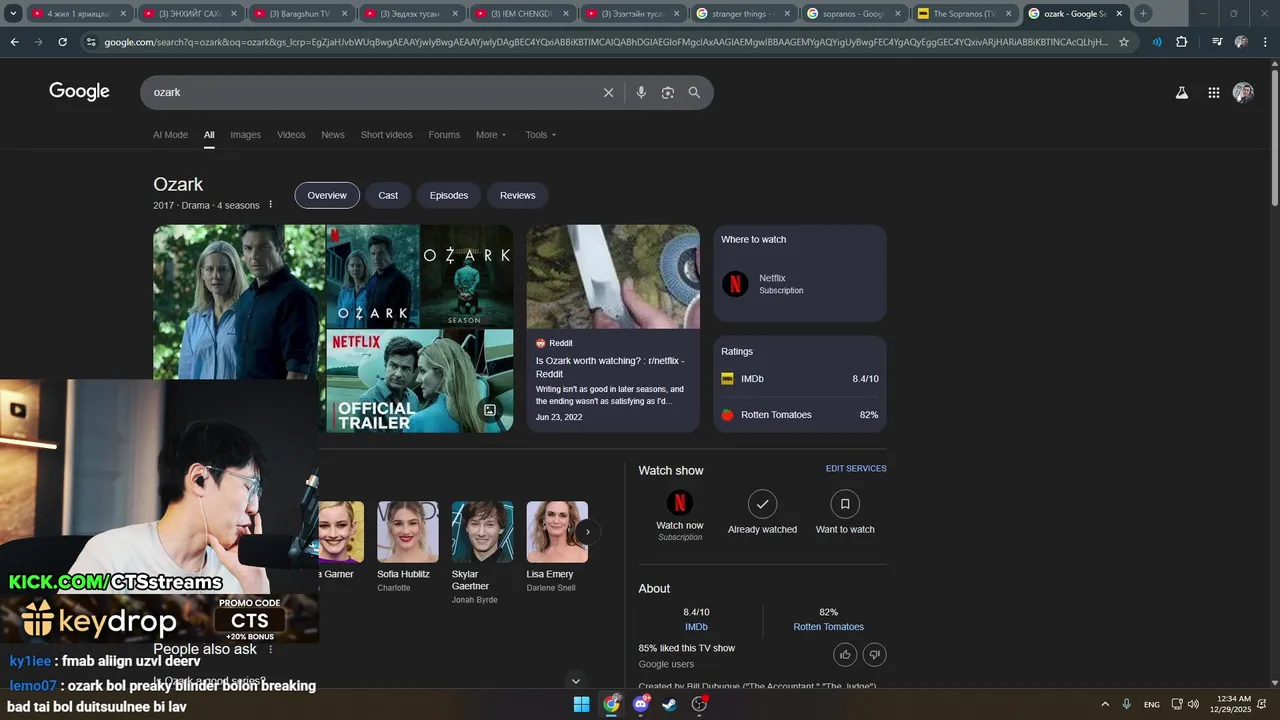Viewport: 1280px width, 720px height.
Task: Switch to the Baragshun TV browser tab
Action: pyautogui.click(x=299, y=14)
